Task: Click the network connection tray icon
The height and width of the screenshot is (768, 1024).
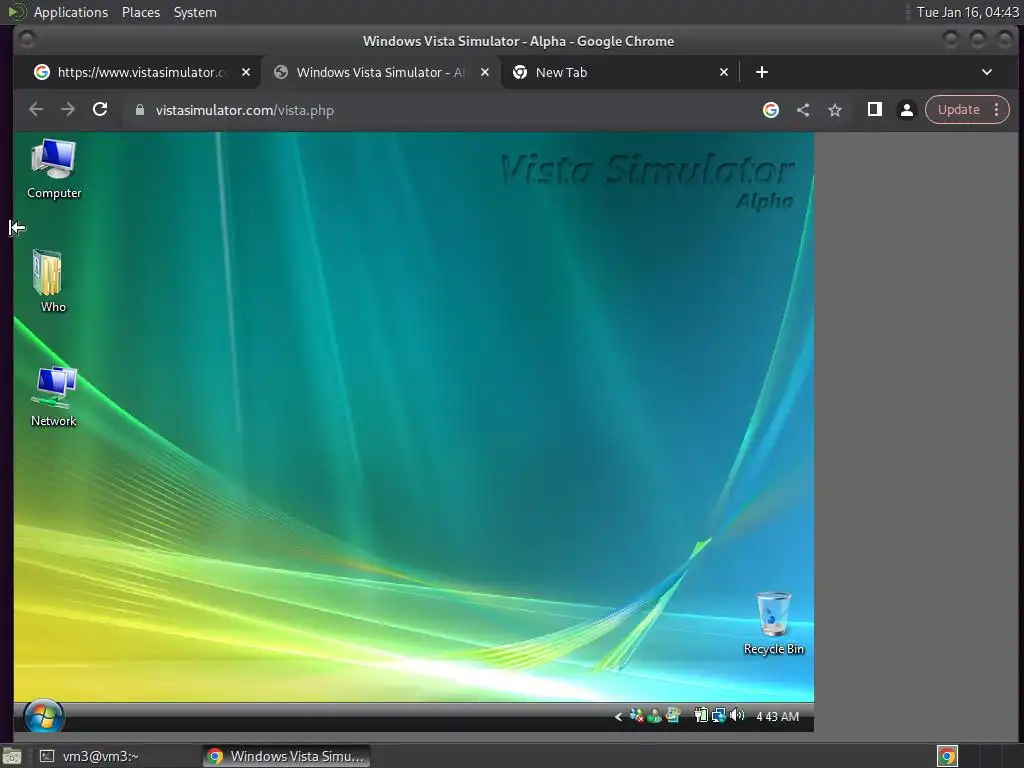Action: pos(718,716)
